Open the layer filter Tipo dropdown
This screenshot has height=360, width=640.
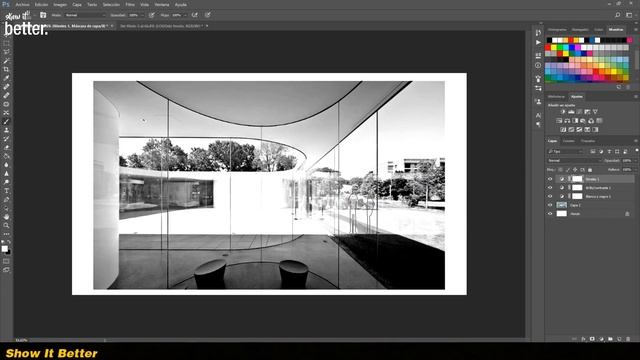click(x=566, y=151)
